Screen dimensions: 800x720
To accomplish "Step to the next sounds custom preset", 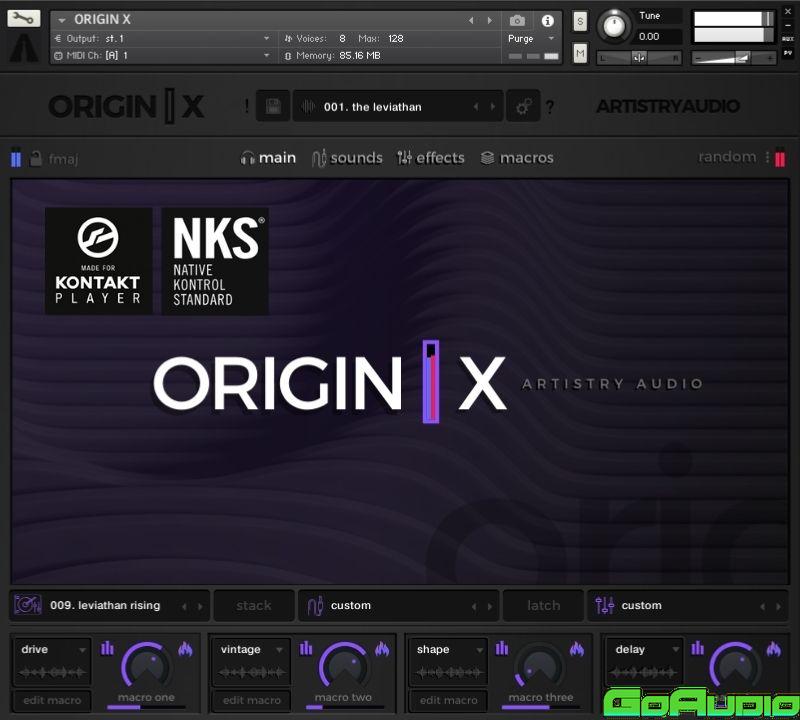I will coord(490,606).
